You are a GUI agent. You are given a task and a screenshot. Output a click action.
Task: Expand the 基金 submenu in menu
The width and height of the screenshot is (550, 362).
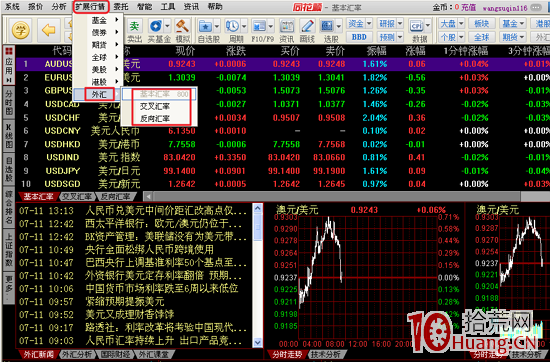pos(98,20)
